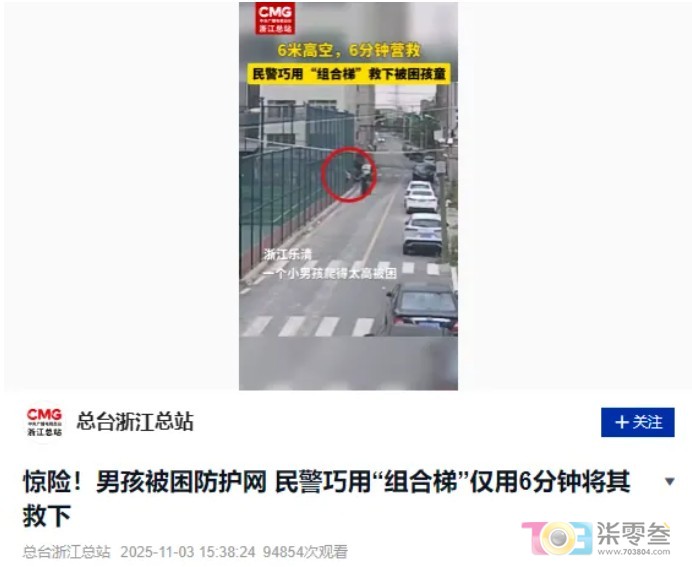
Task: Play the rescue video thumbnail
Action: tap(348, 196)
